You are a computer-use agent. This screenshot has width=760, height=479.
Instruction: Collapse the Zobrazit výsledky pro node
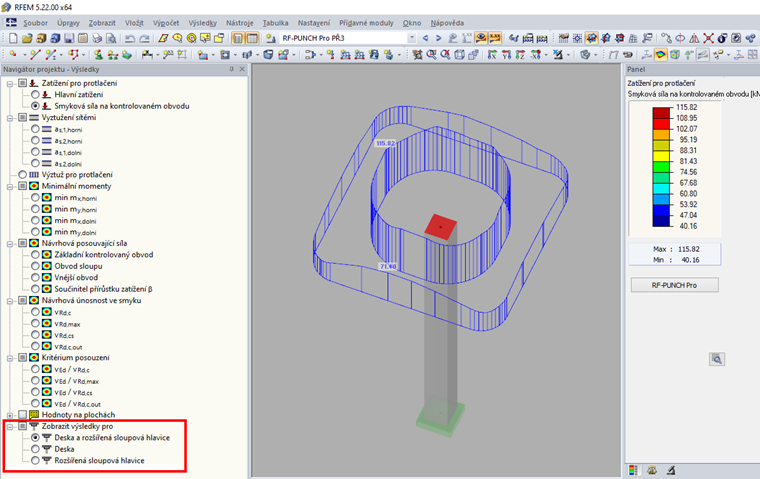pos(10,427)
